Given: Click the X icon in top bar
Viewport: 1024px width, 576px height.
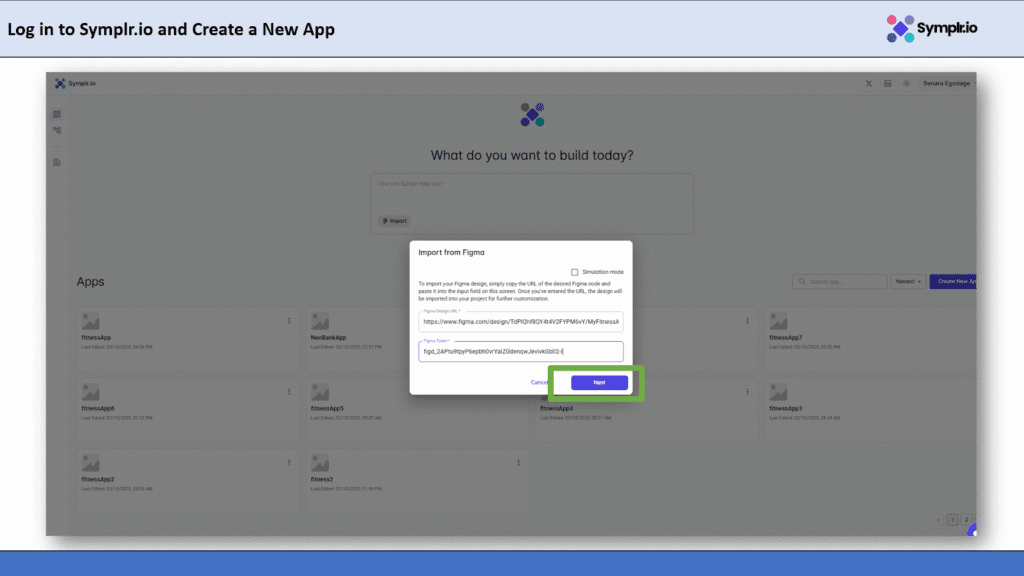Looking at the screenshot, I should click(x=869, y=83).
